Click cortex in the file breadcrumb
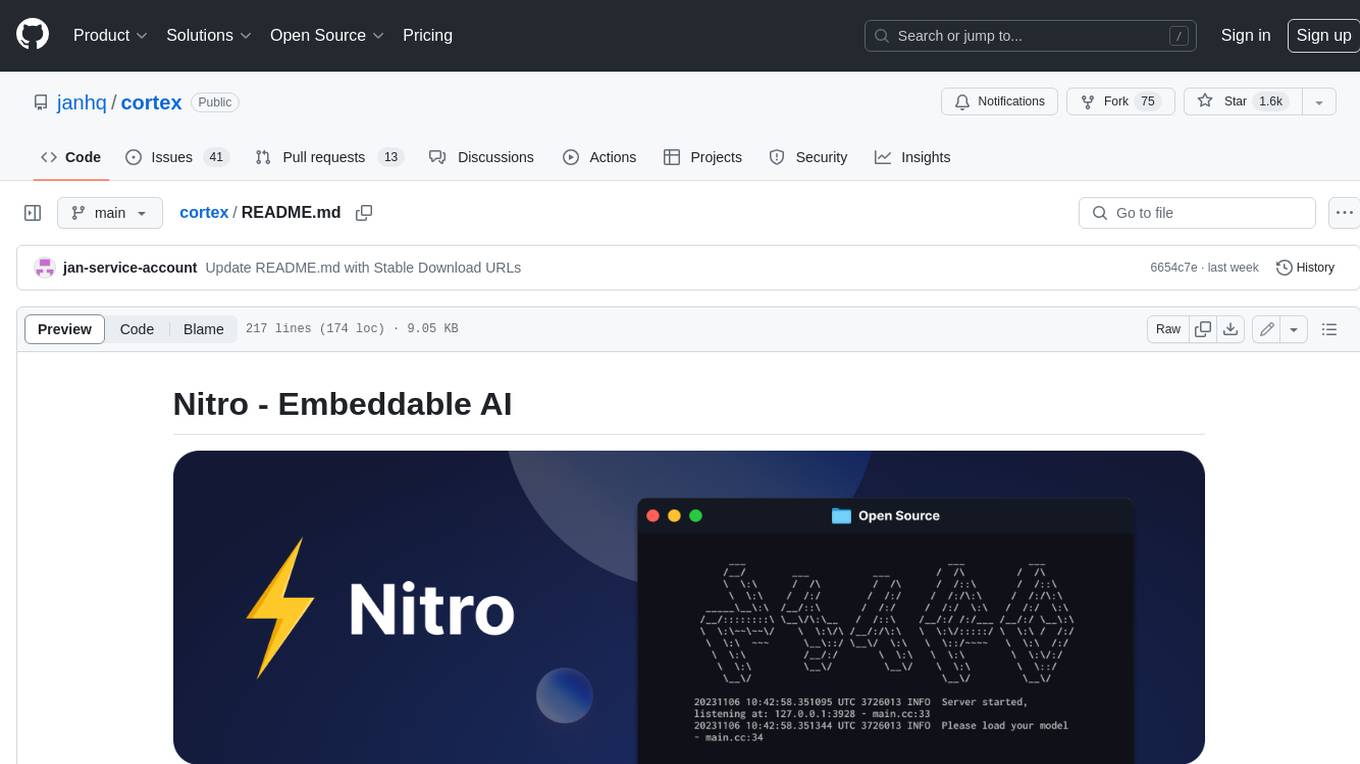 point(204,212)
